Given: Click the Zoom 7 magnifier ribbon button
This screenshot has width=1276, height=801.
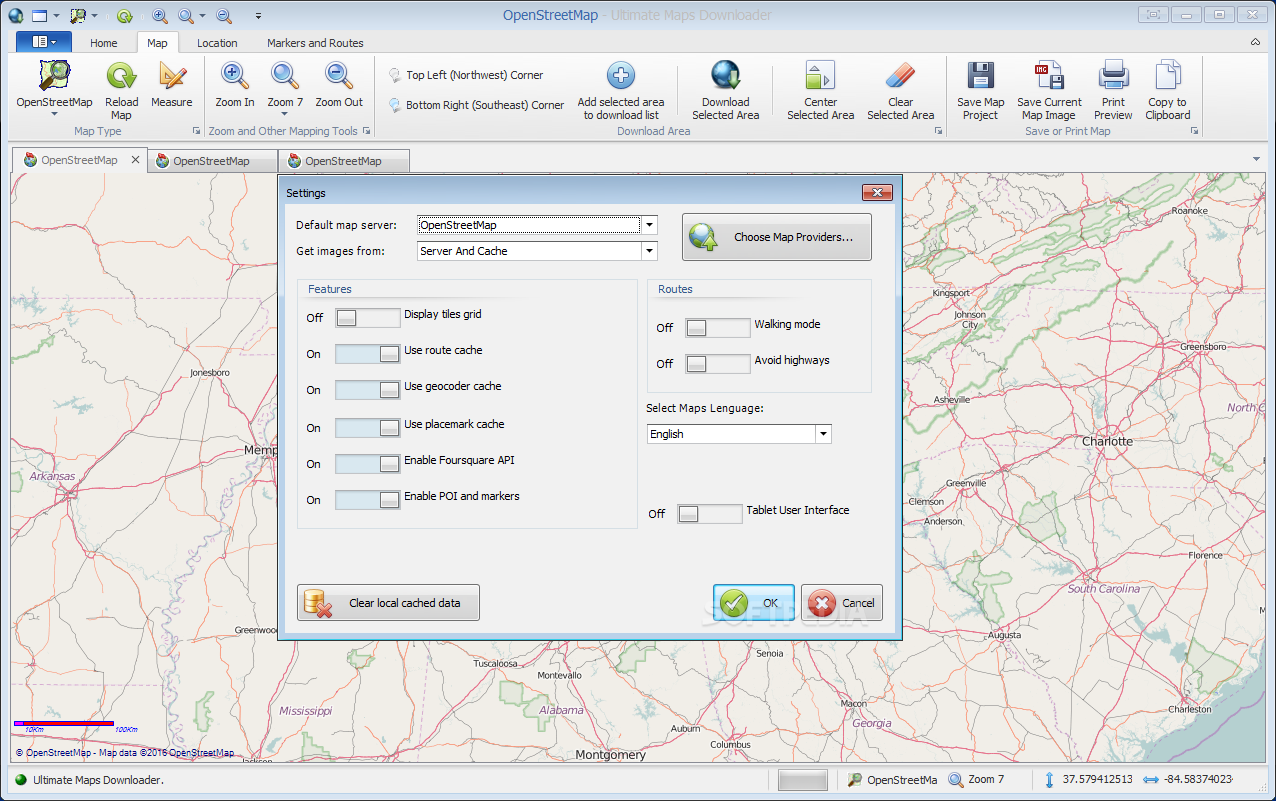Looking at the screenshot, I should click(x=285, y=89).
